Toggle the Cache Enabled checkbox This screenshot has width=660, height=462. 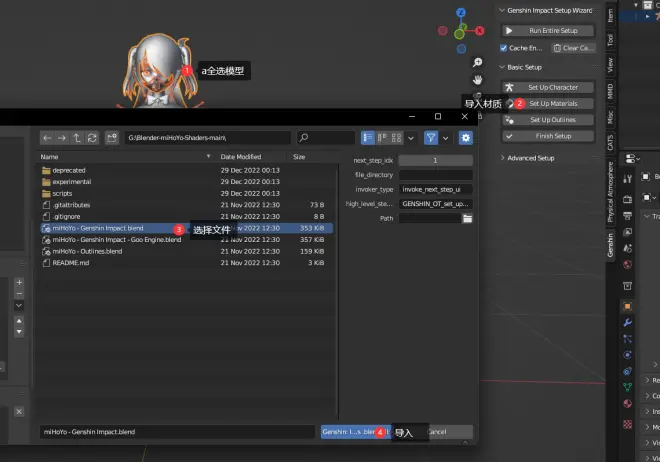pyautogui.click(x=503, y=48)
